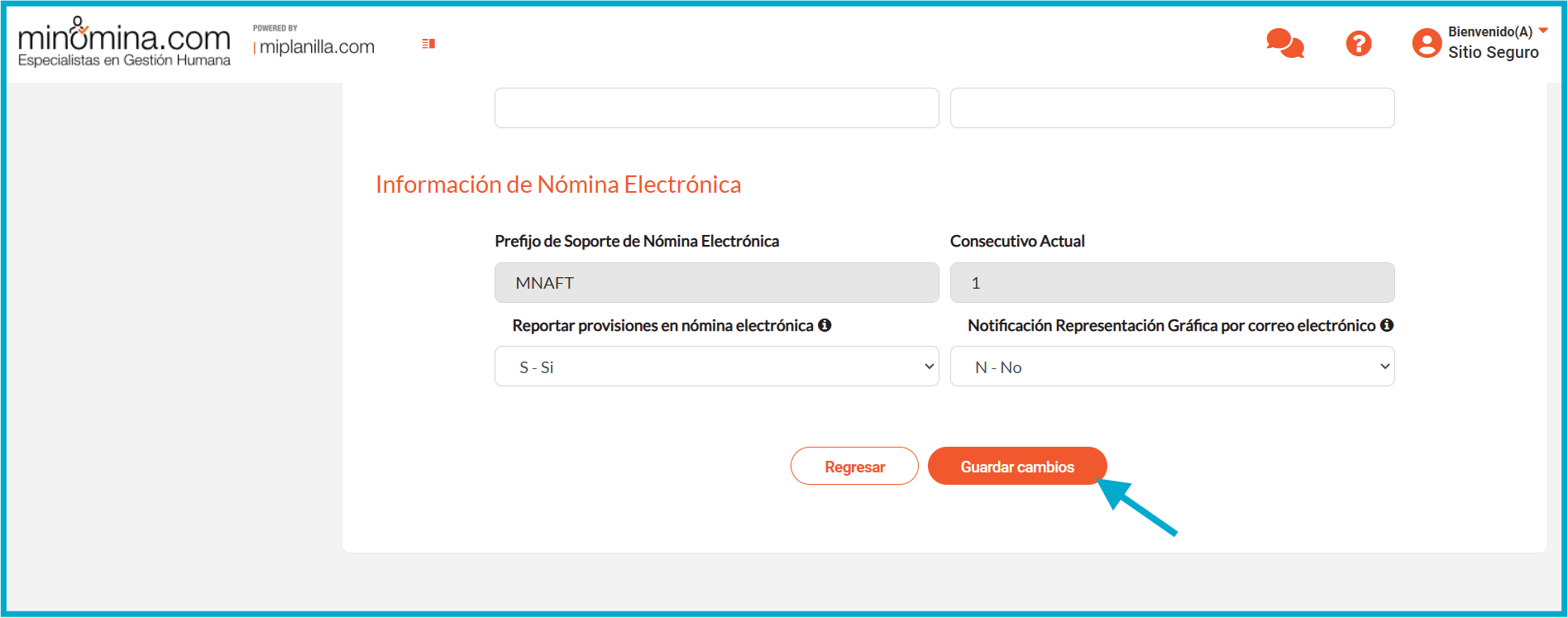Open the chat messages icon
Viewport: 1568px width, 618px height.
[x=1284, y=43]
